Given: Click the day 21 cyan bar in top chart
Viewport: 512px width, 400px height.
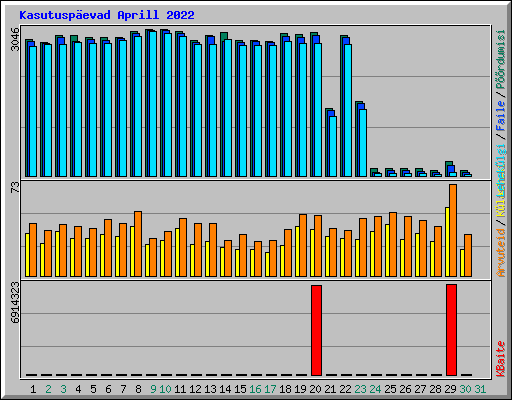Looking at the screenshot, I should (333, 146).
